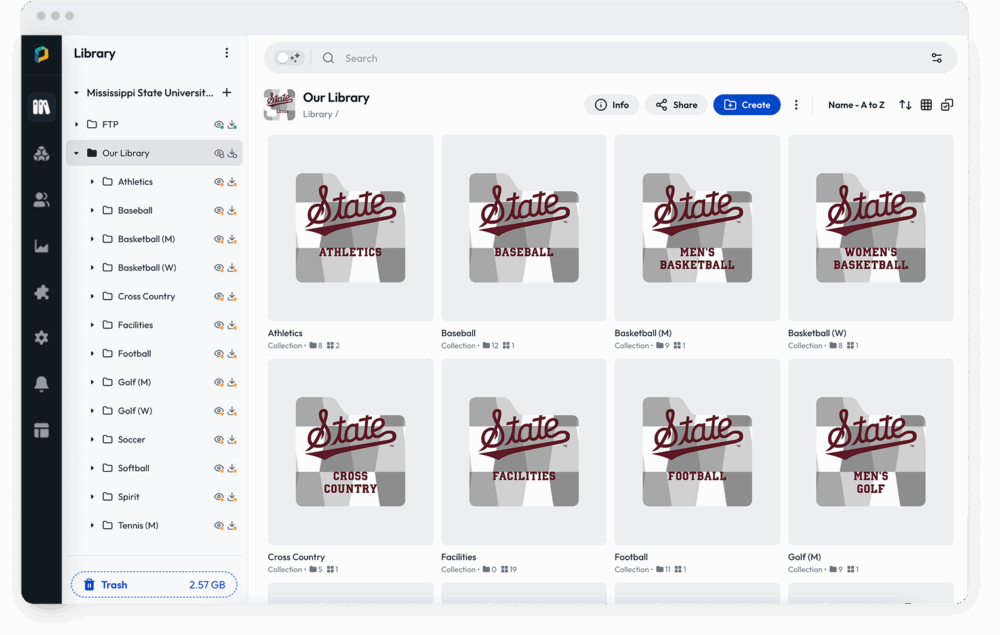Viewport: 1000px width, 635px height.
Task: Toggle visibility of Golf (W) folder
Action: point(219,411)
